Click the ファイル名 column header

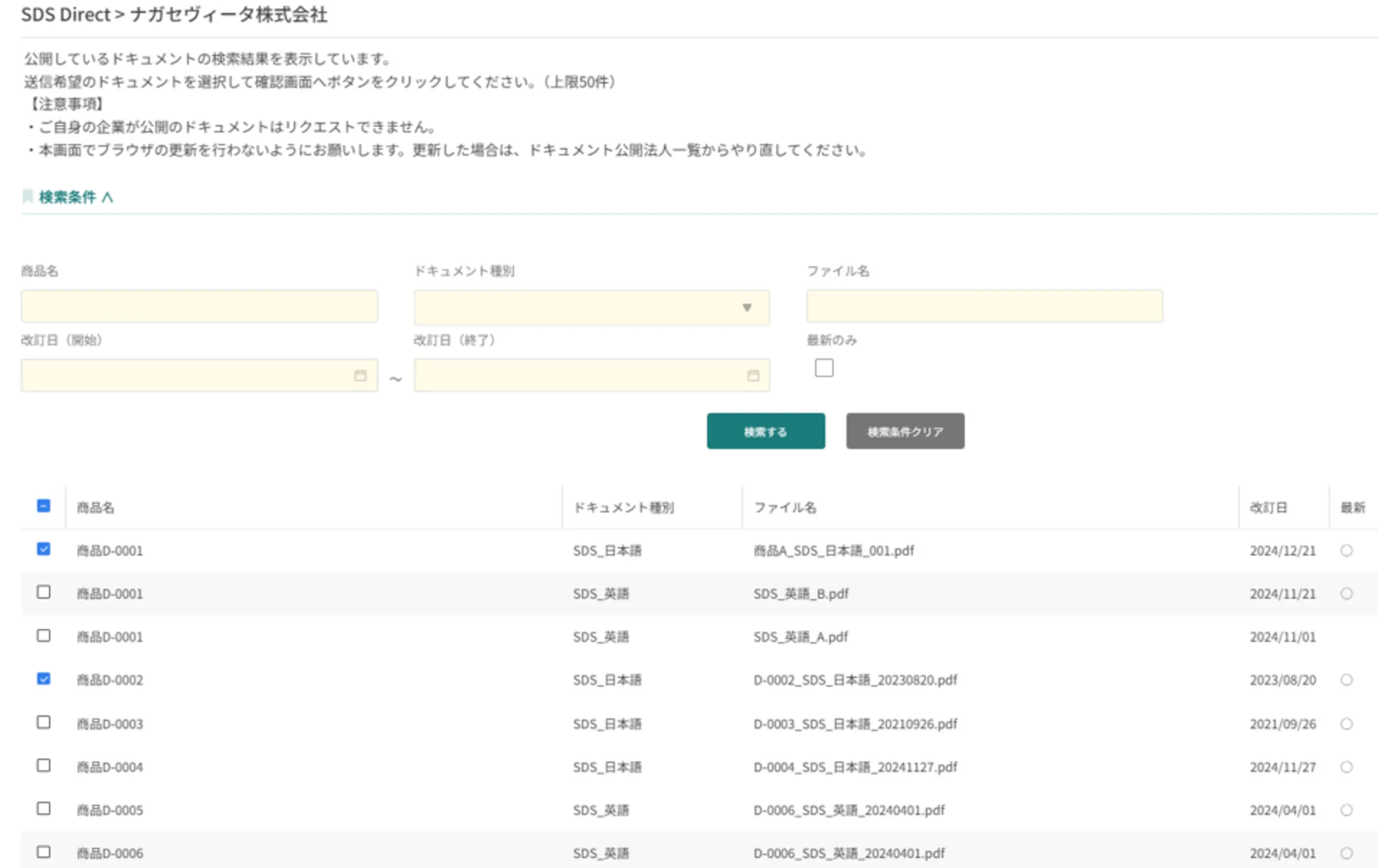tap(784, 507)
